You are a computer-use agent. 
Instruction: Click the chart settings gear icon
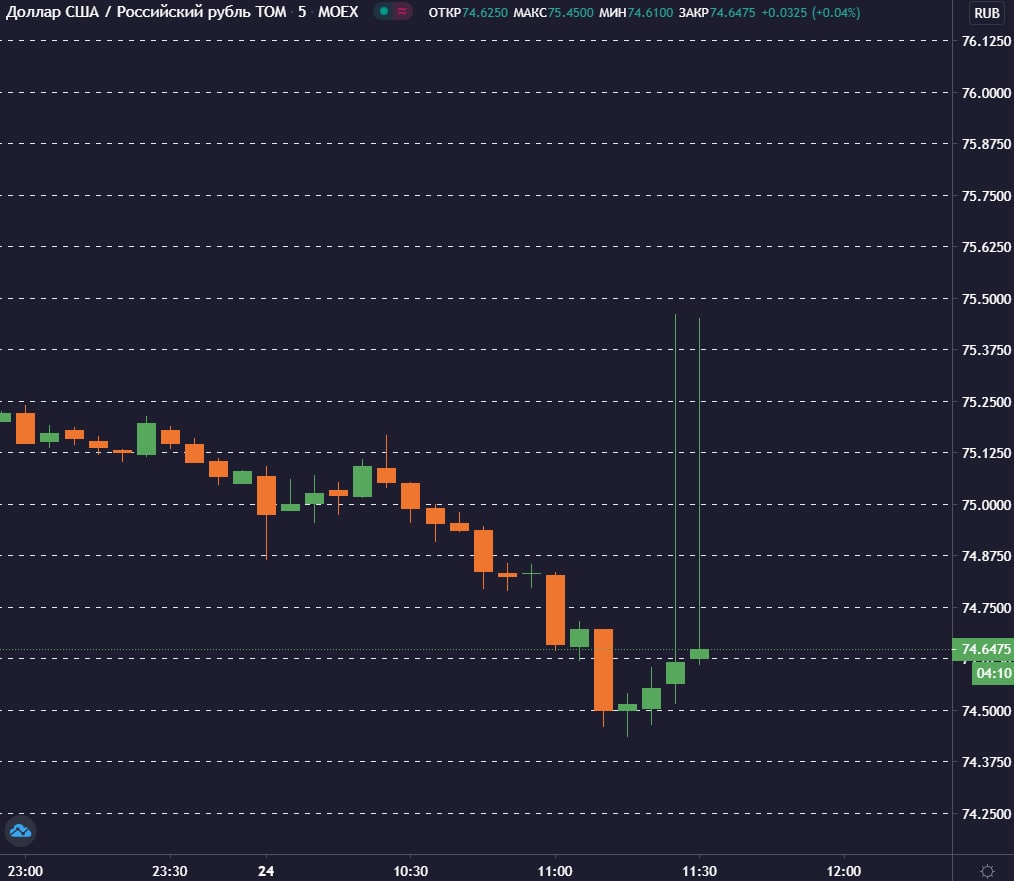[987, 871]
